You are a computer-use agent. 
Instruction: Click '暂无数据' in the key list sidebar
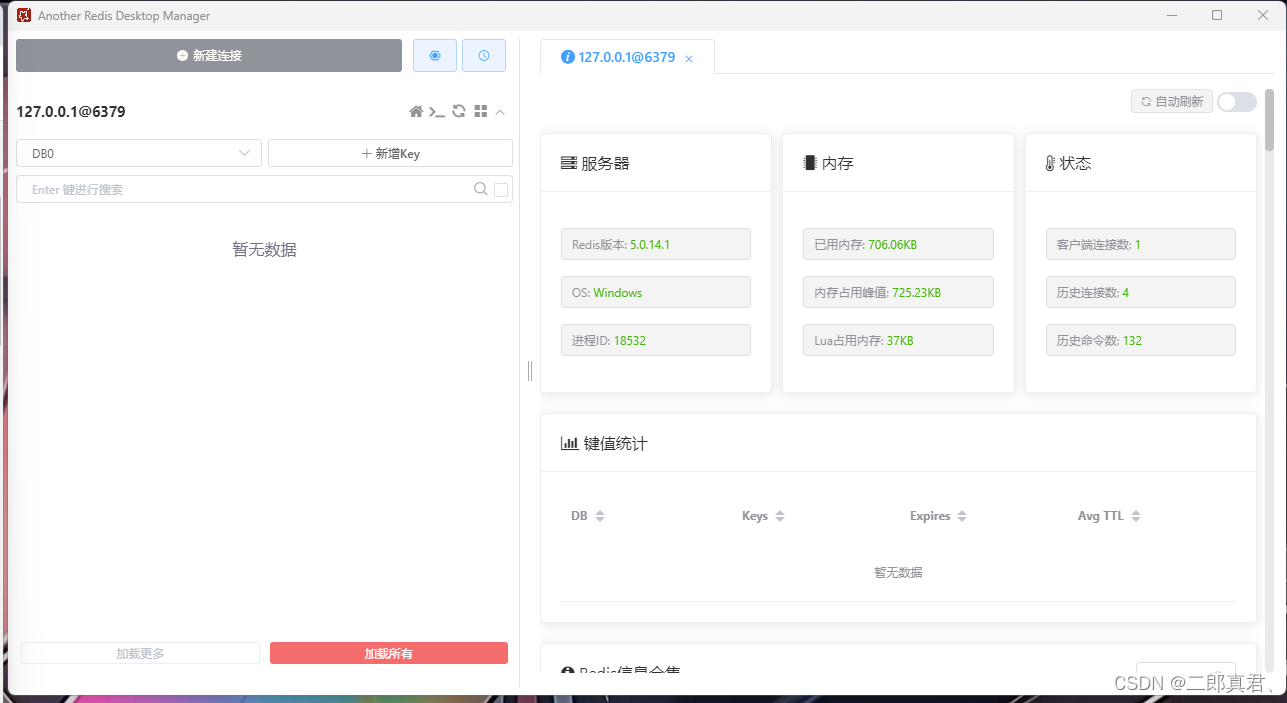coord(264,250)
